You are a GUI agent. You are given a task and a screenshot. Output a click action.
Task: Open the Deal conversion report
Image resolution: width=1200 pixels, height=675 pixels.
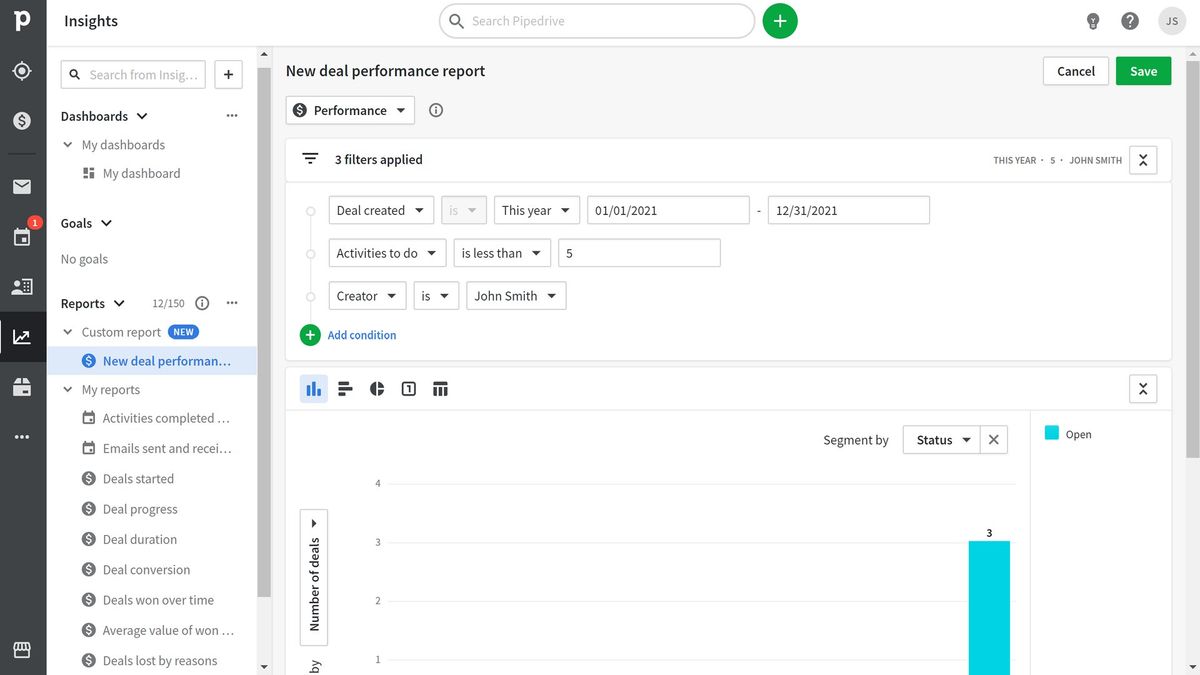147,569
